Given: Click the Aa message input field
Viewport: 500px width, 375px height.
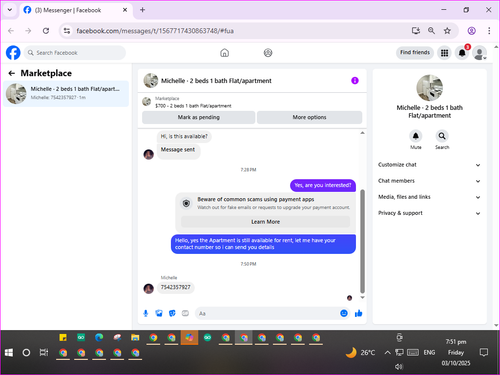Looking at the screenshot, I should [267, 313].
